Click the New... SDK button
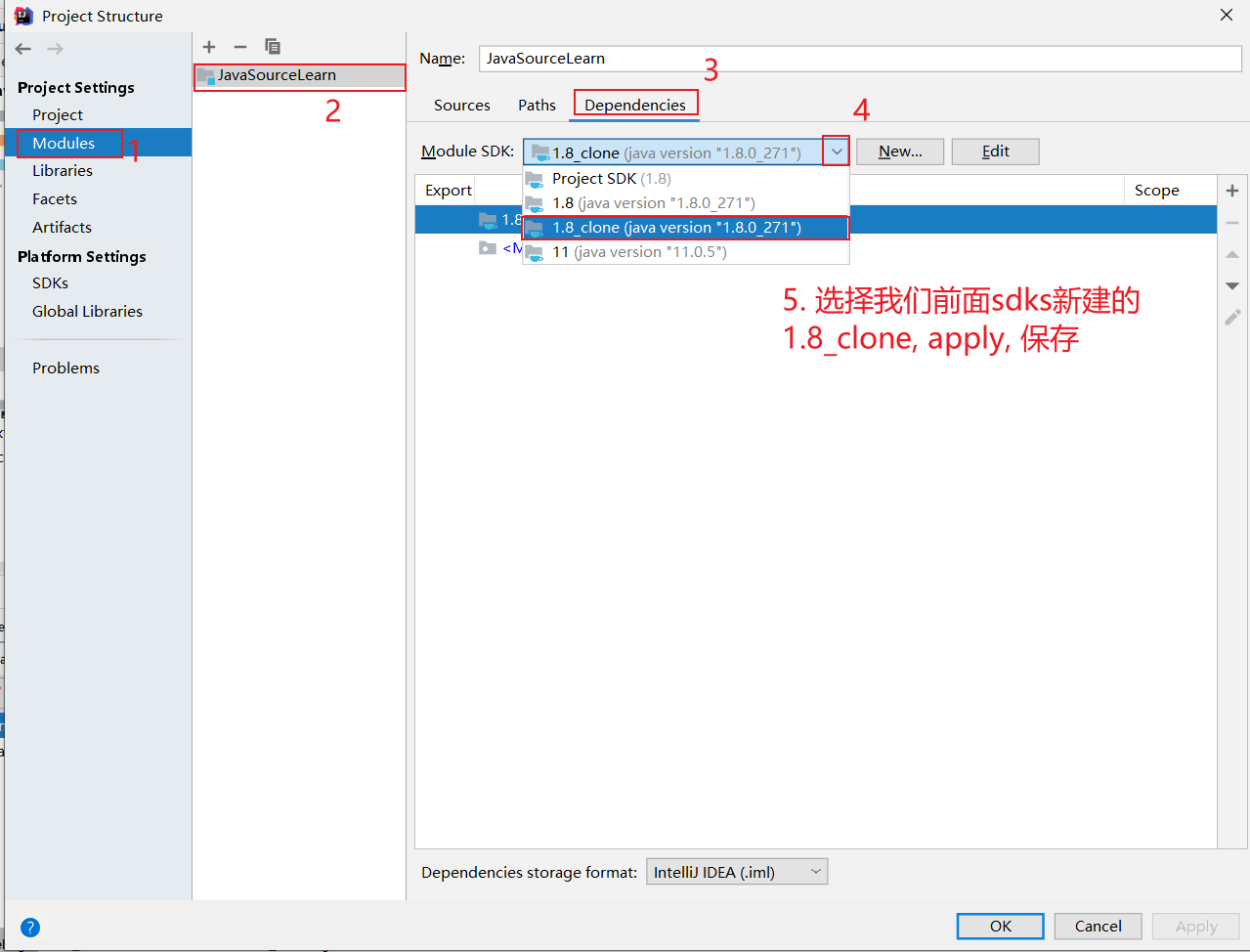 click(x=899, y=151)
